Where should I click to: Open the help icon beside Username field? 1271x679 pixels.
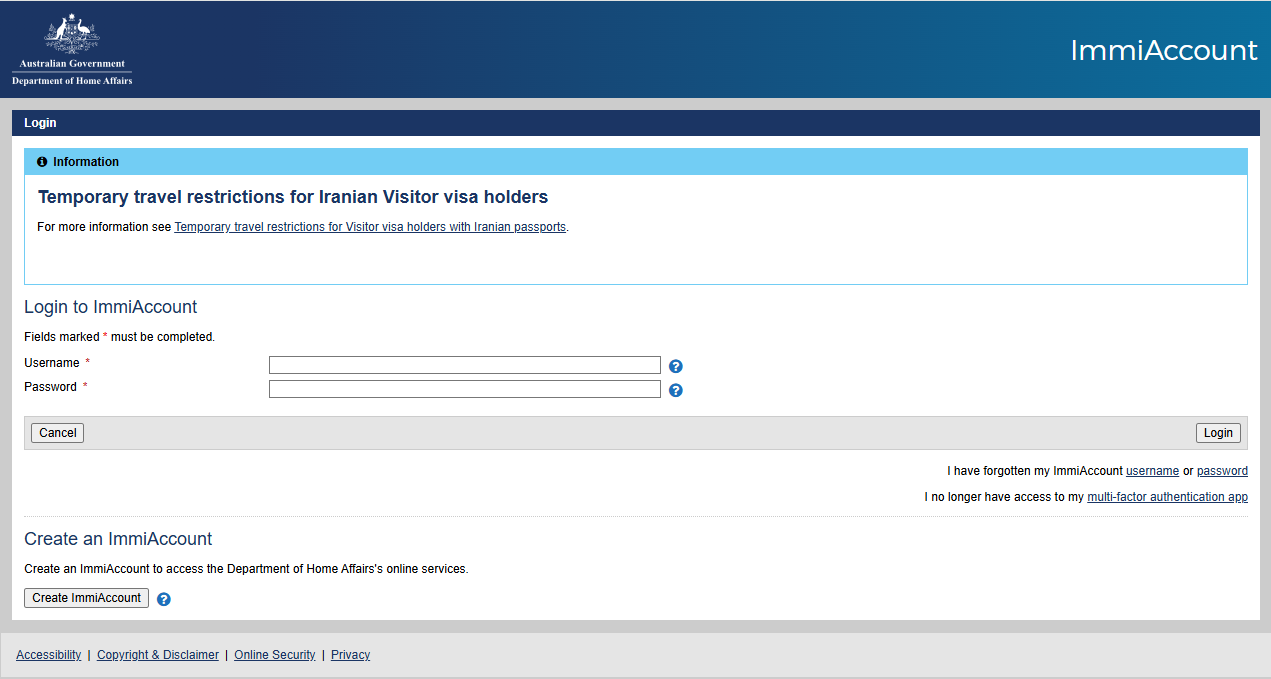point(676,366)
